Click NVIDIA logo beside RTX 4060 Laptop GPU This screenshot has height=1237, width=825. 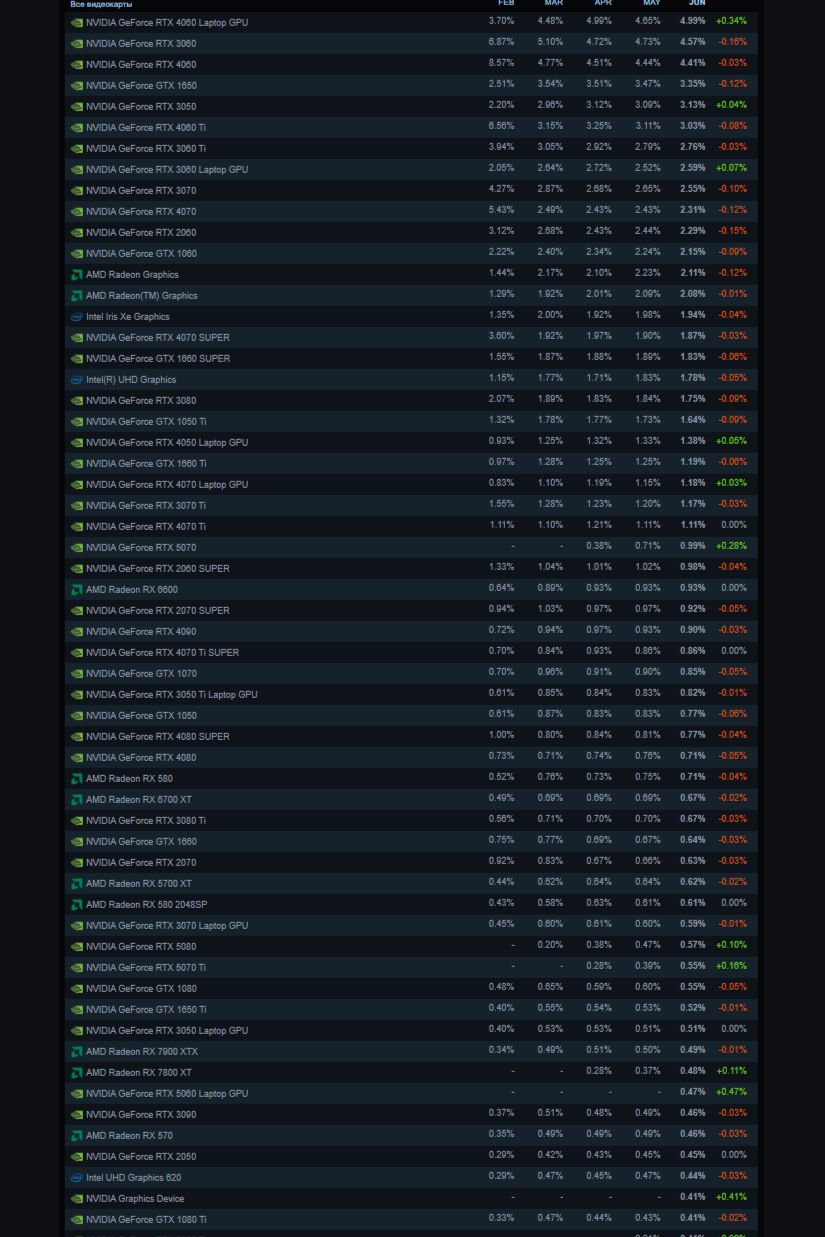click(77, 22)
